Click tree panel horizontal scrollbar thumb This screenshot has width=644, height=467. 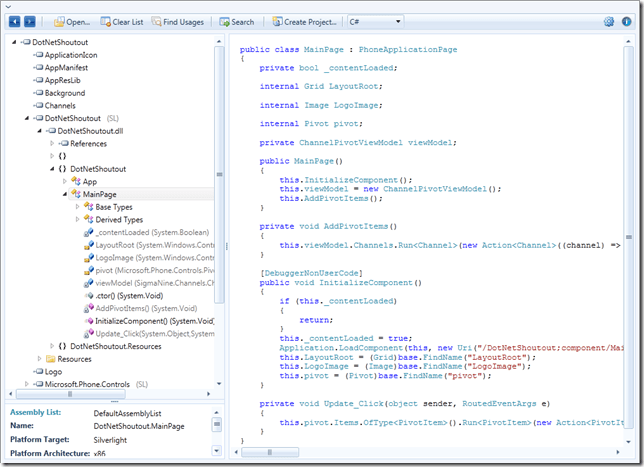70,394
